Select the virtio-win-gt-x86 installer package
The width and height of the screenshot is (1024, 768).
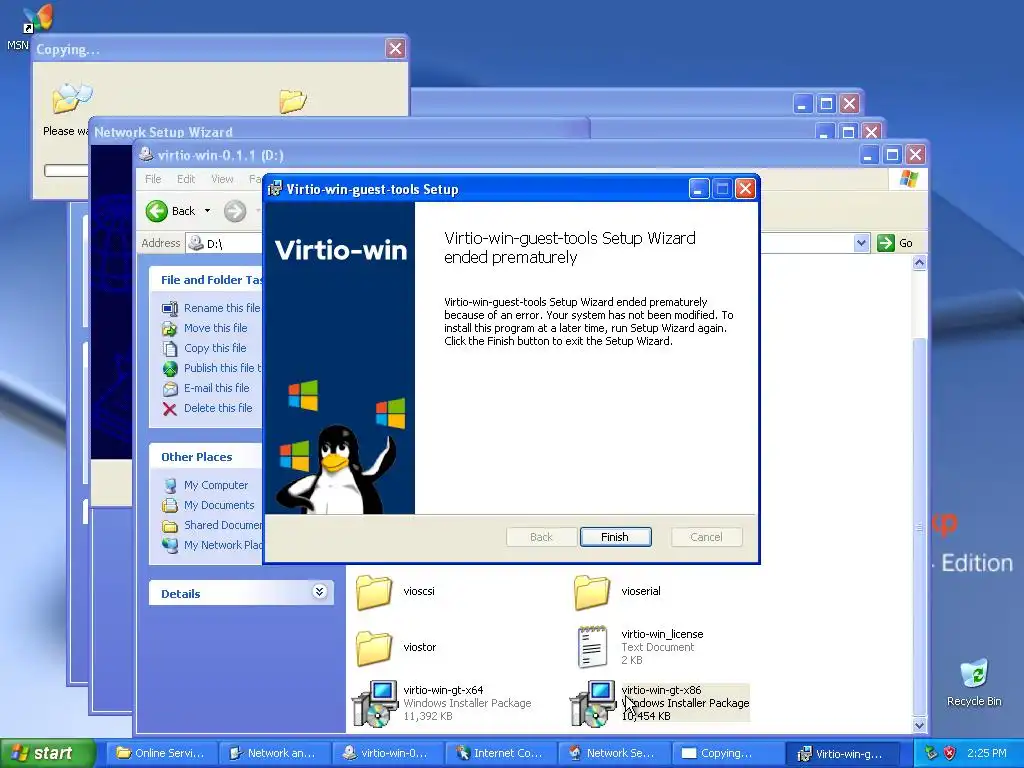click(x=660, y=703)
